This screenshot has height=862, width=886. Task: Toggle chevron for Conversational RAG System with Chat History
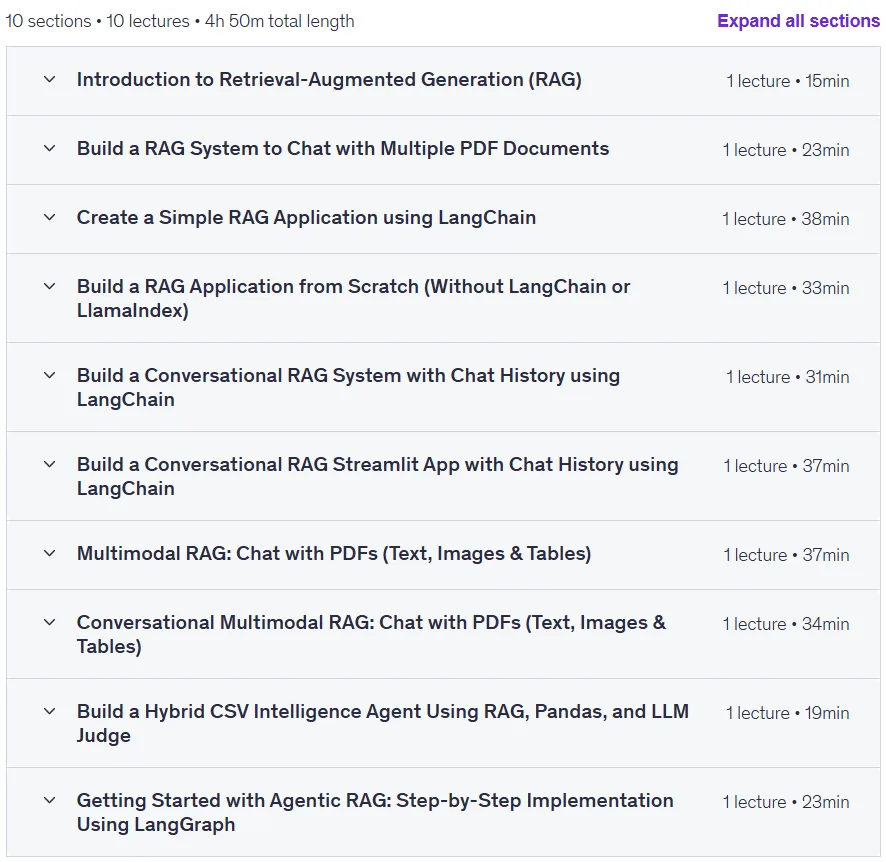[50, 376]
